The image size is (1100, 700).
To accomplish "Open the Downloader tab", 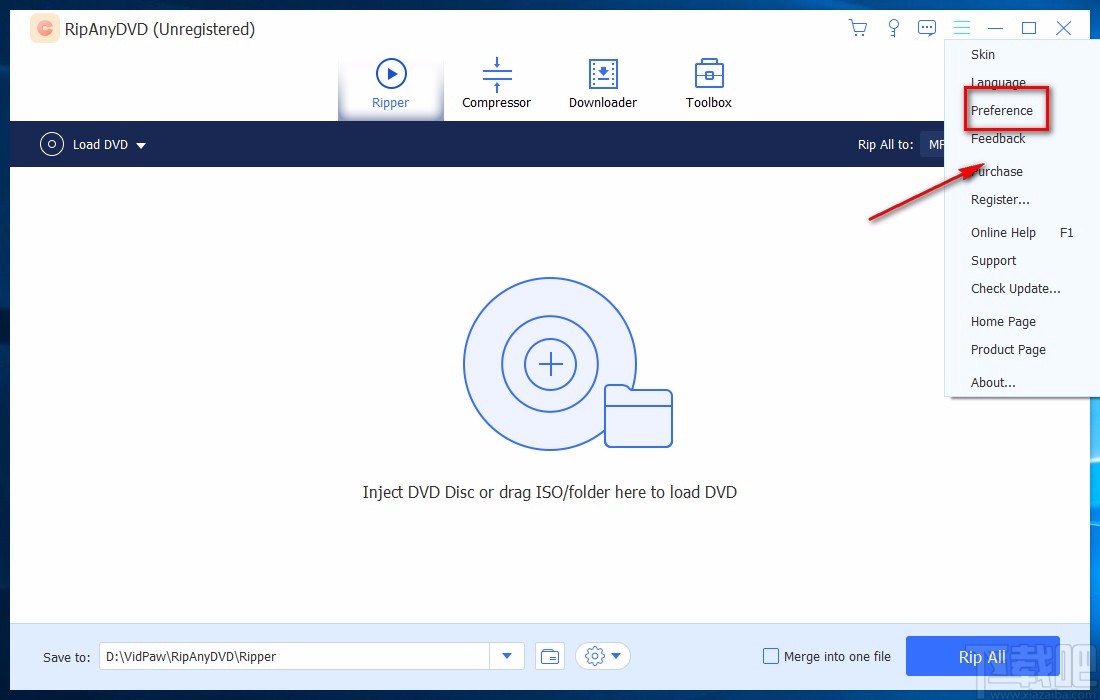I will tap(603, 84).
